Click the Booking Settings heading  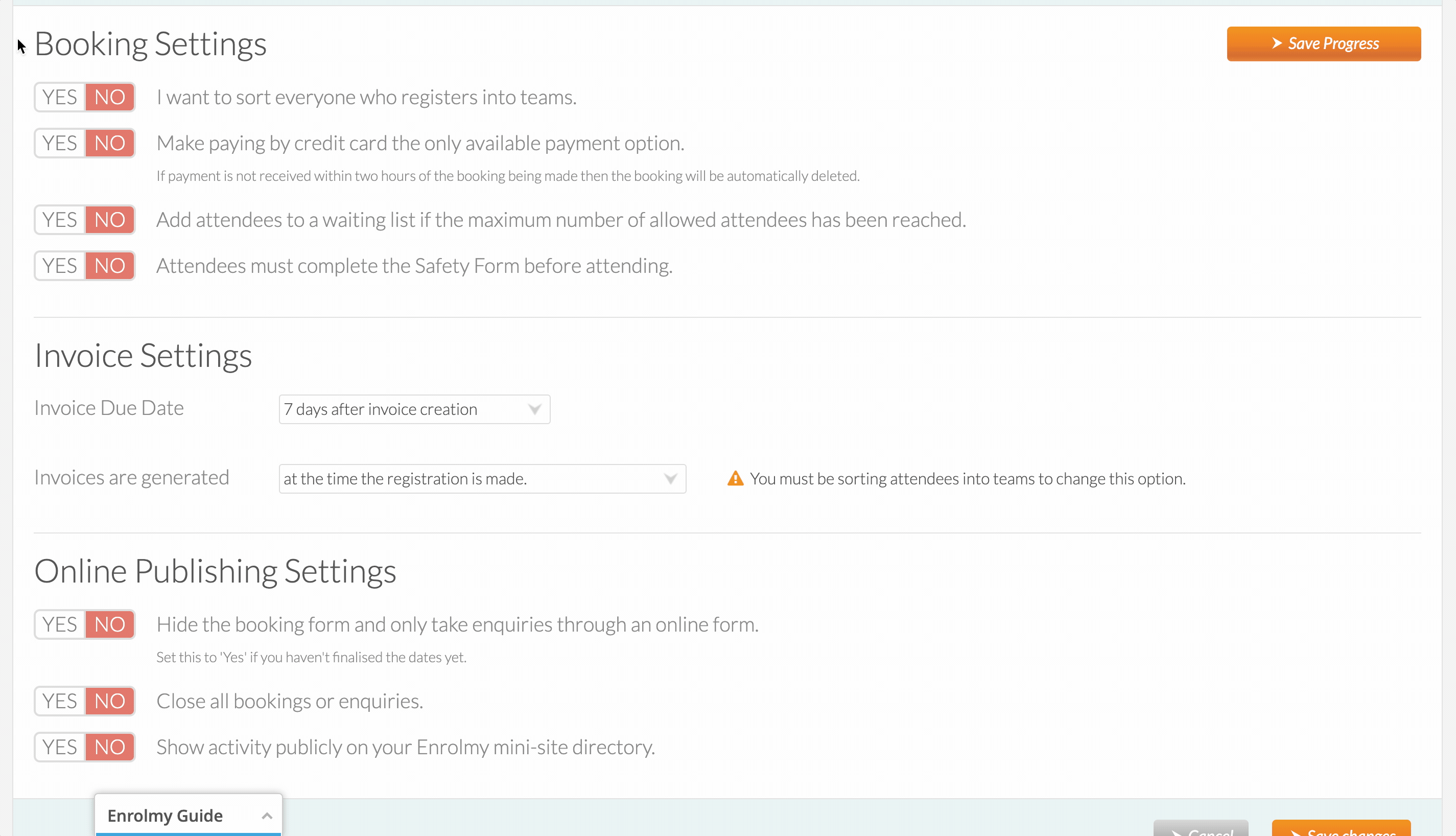150,44
